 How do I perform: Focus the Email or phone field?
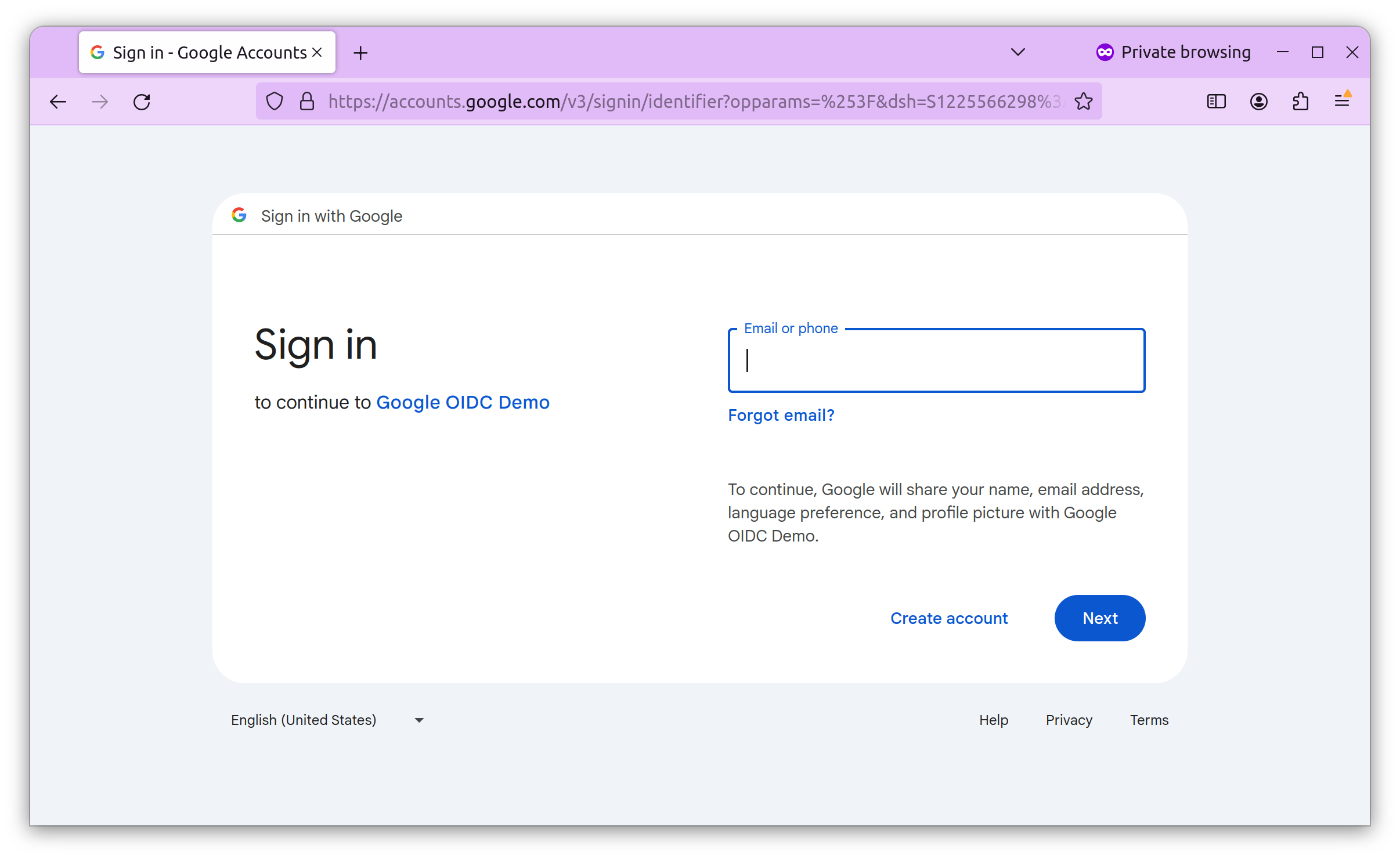(936, 360)
